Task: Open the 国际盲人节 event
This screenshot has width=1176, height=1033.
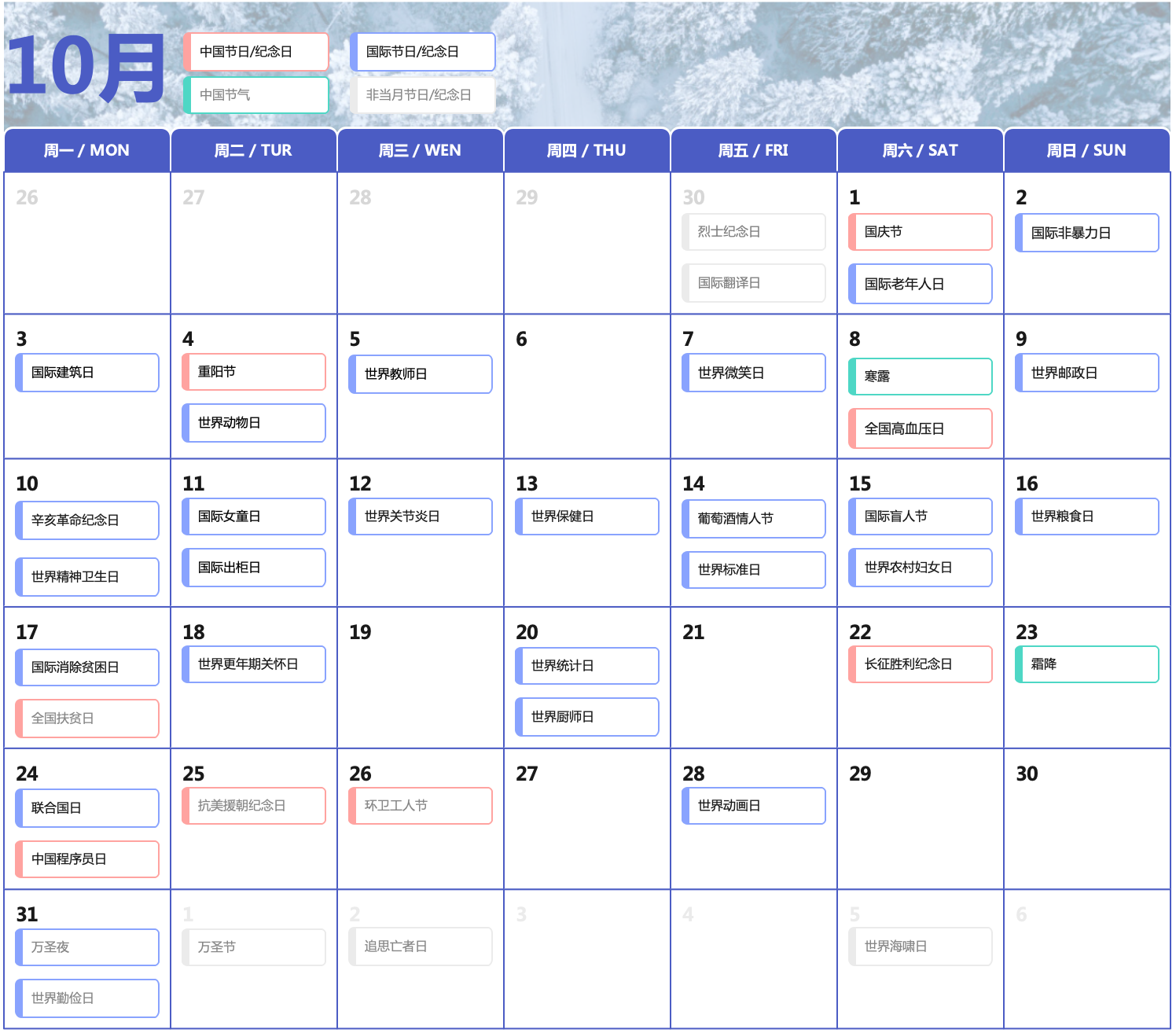Action: 921,516
